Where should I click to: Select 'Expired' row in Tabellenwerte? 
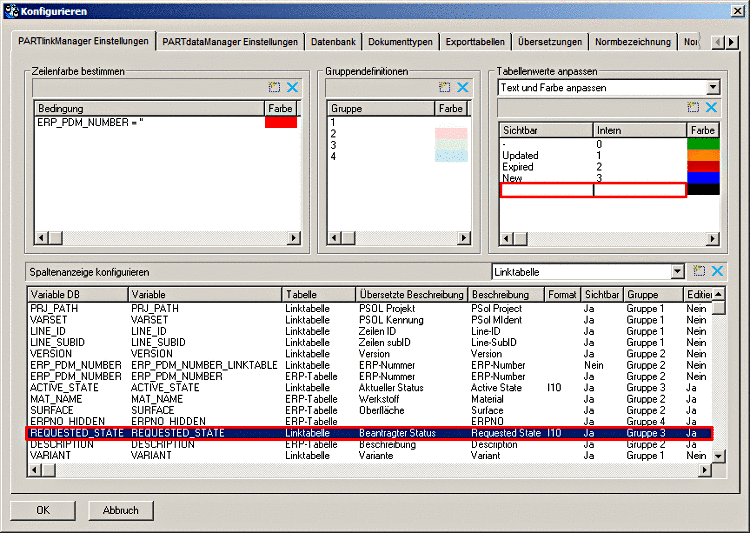(x=610, y=167)
